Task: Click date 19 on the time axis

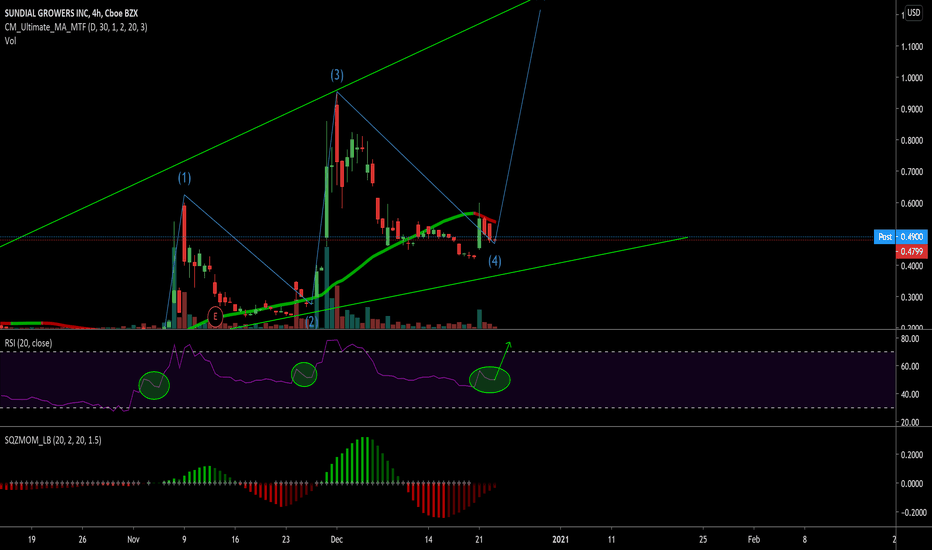Action: tap(32, 539)
